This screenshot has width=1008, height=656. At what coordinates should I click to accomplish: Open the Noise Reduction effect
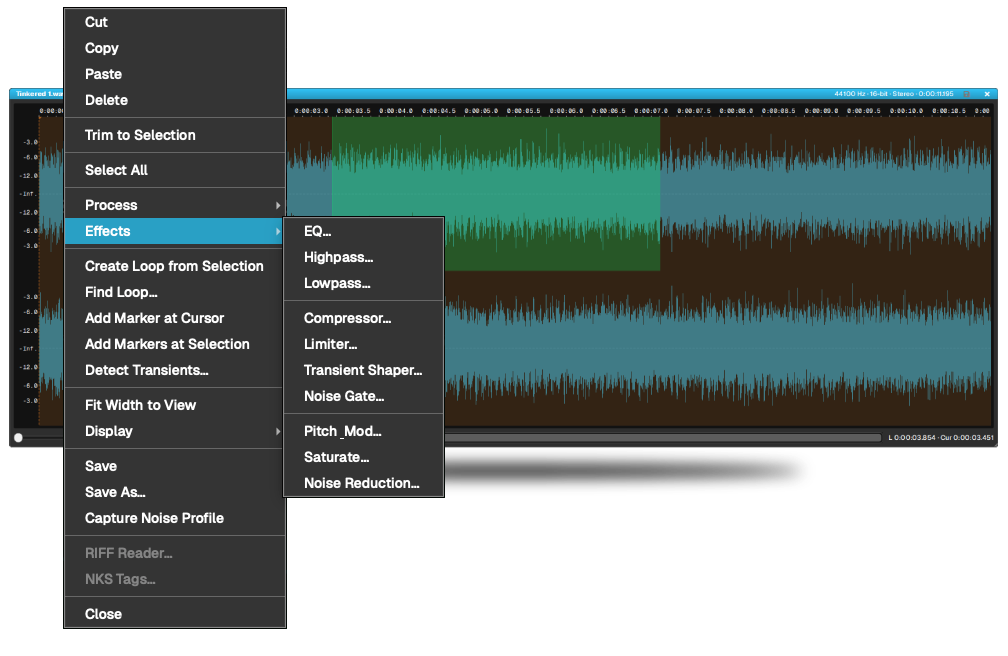(x=364, y=483)
